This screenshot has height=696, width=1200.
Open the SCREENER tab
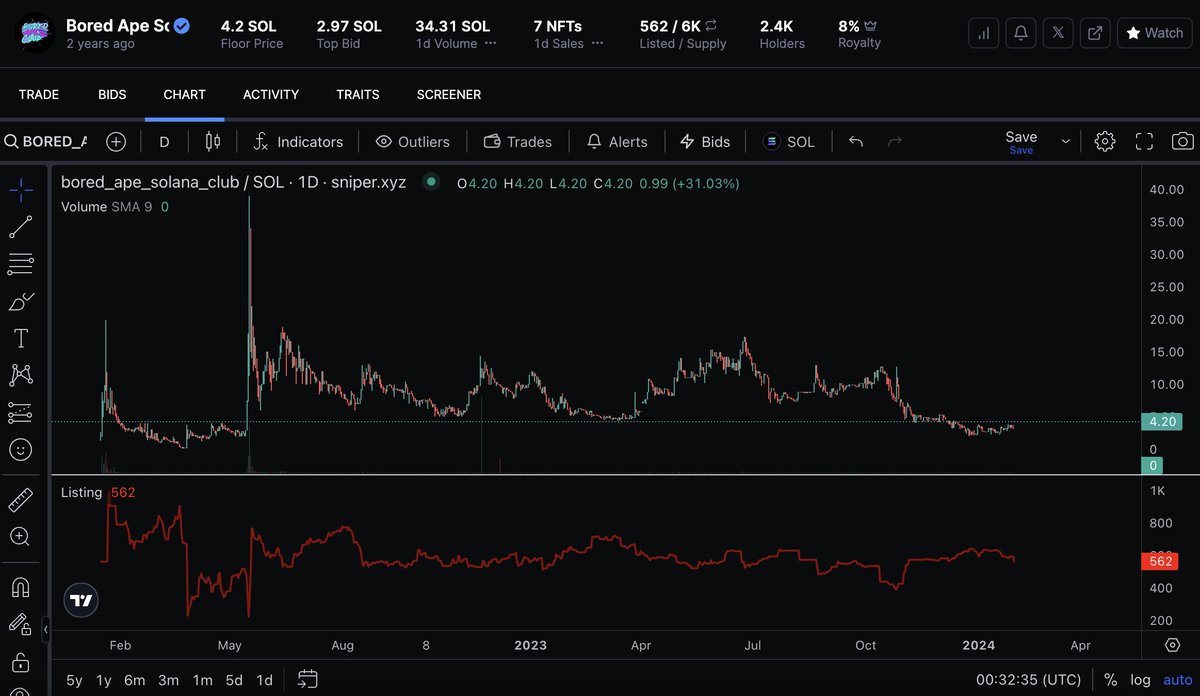click(x=449, y=94)
